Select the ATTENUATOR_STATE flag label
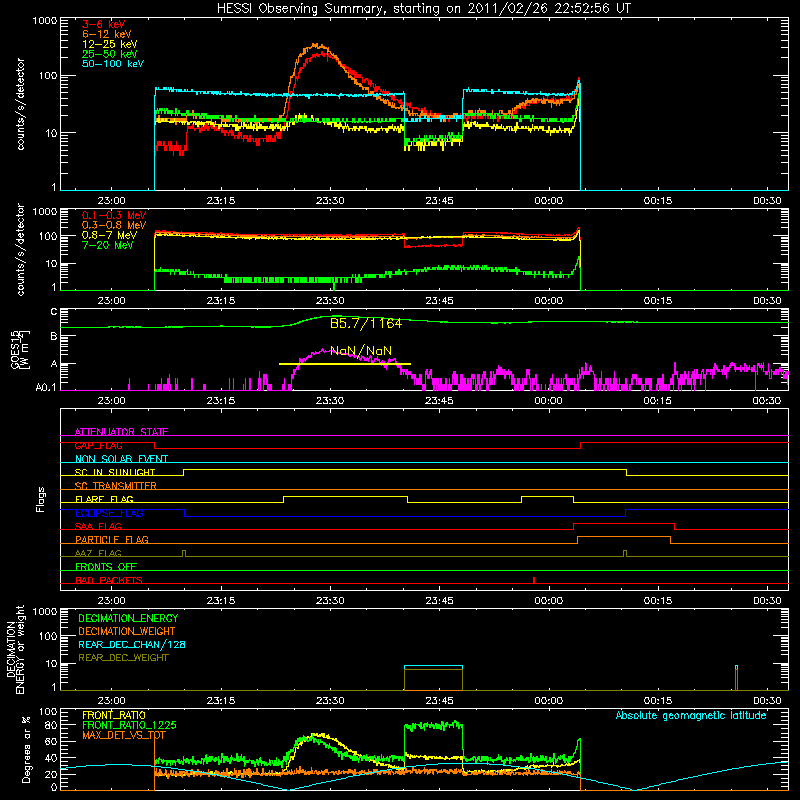Screen dimensions: 800x800 click(x=121, y=432)
